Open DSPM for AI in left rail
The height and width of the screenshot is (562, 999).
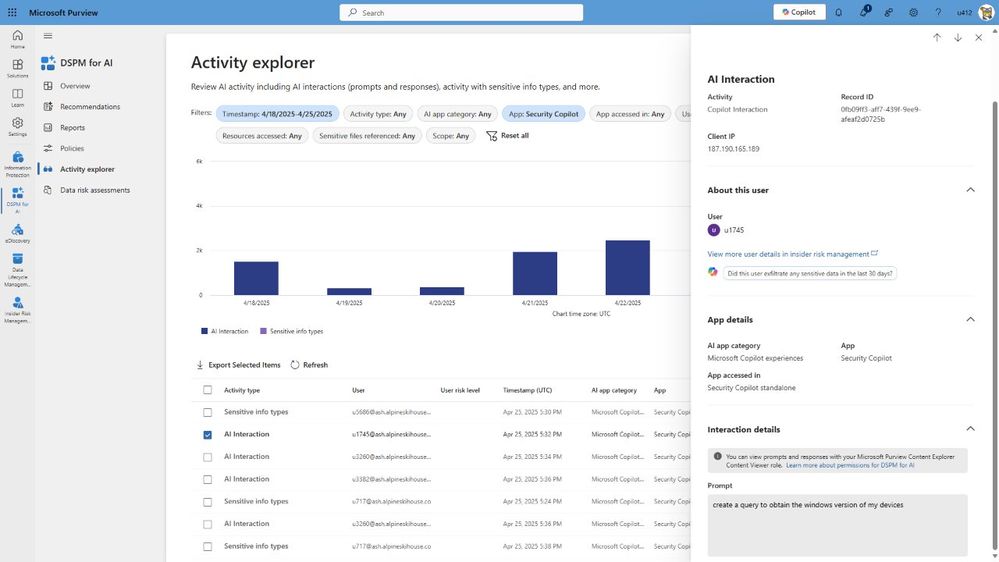click(18, 199)
